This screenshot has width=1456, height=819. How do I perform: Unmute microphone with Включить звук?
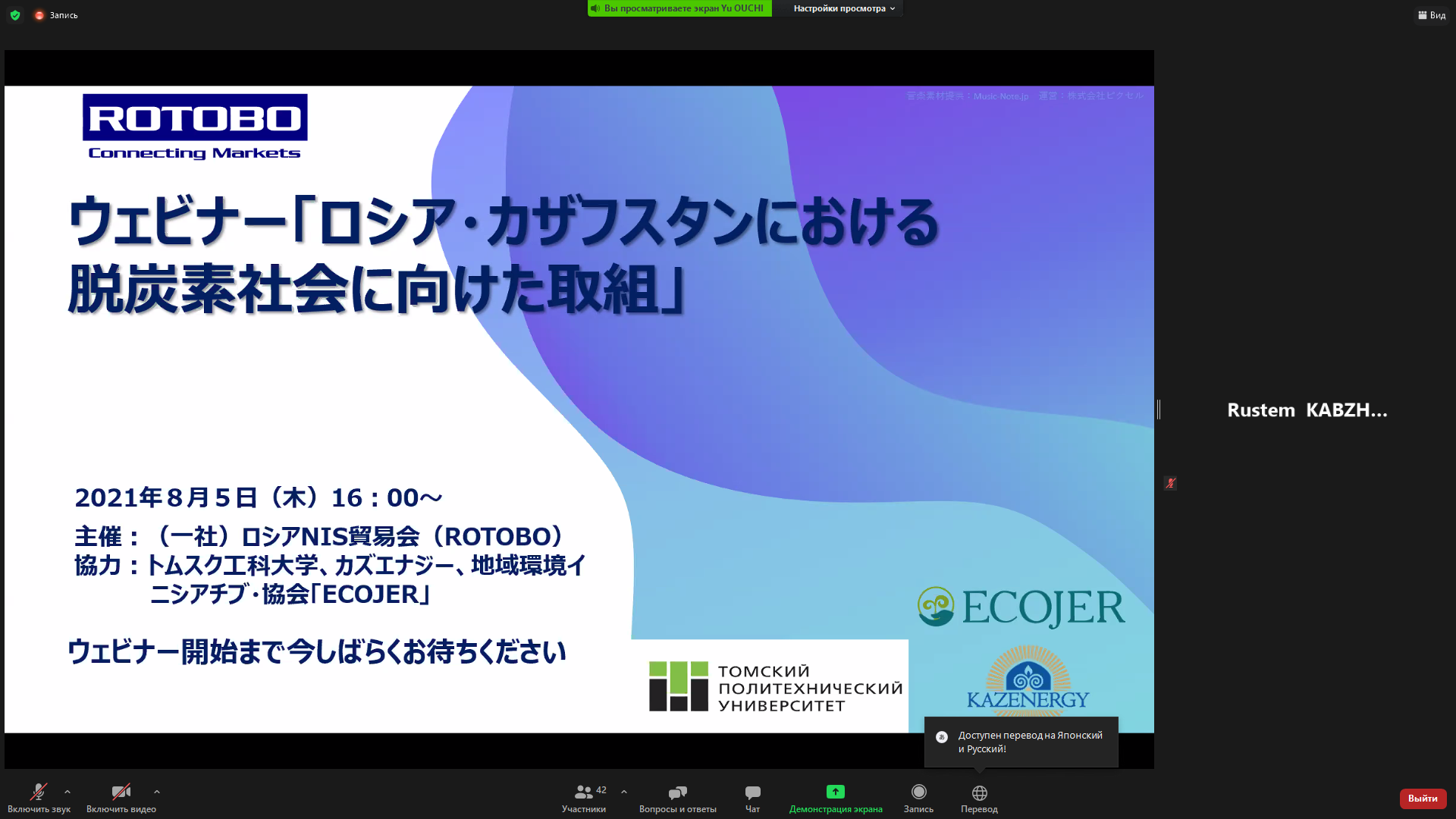point(39,798)
